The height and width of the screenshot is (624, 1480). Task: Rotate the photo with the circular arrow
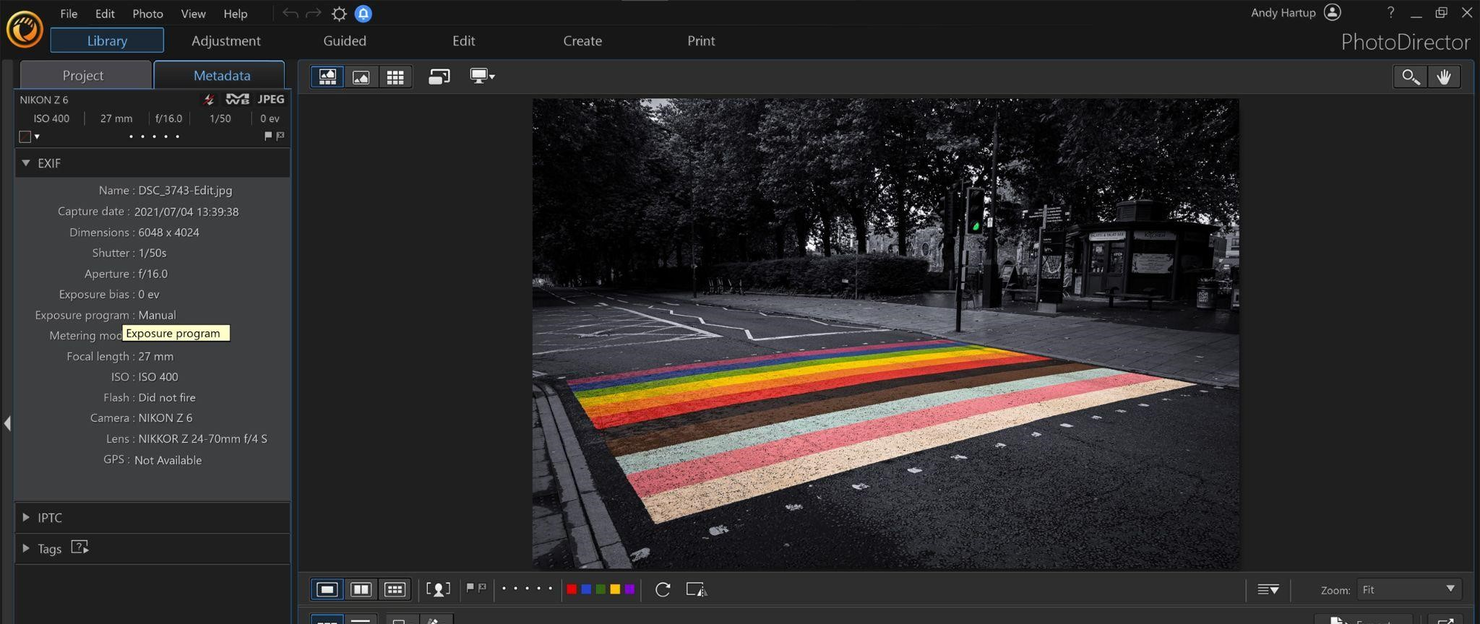coord(662,590)
